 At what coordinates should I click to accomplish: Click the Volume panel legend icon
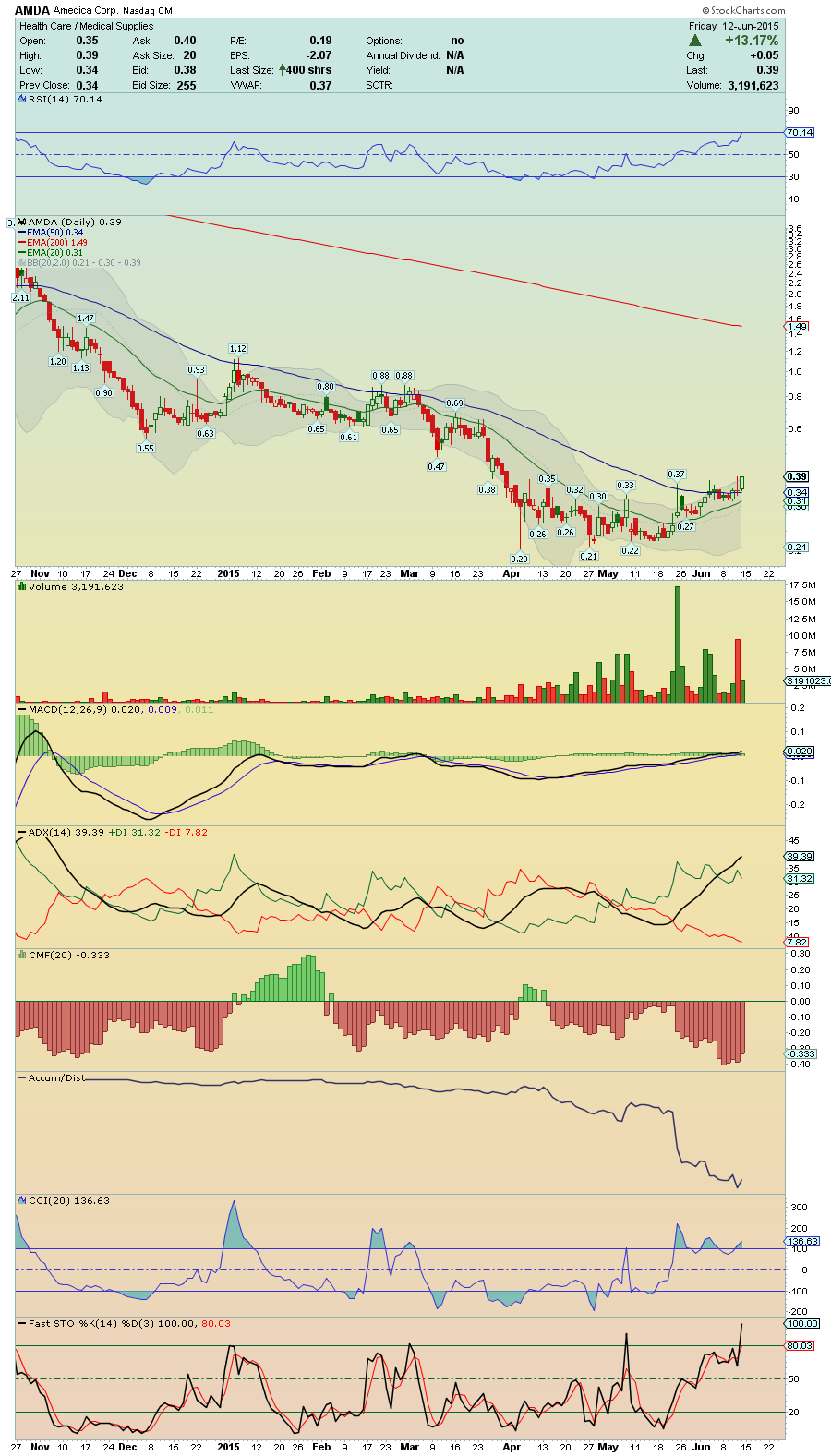click(22, 586)
